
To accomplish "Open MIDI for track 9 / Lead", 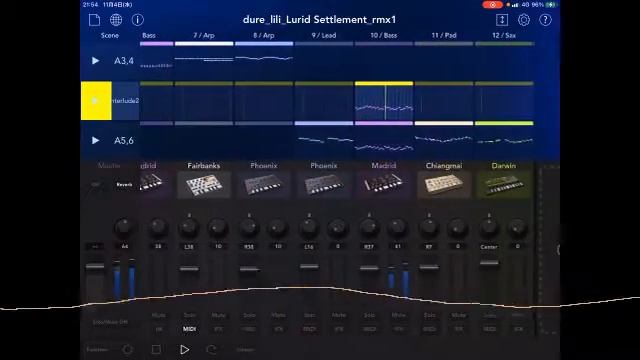I will pos(309,329).
